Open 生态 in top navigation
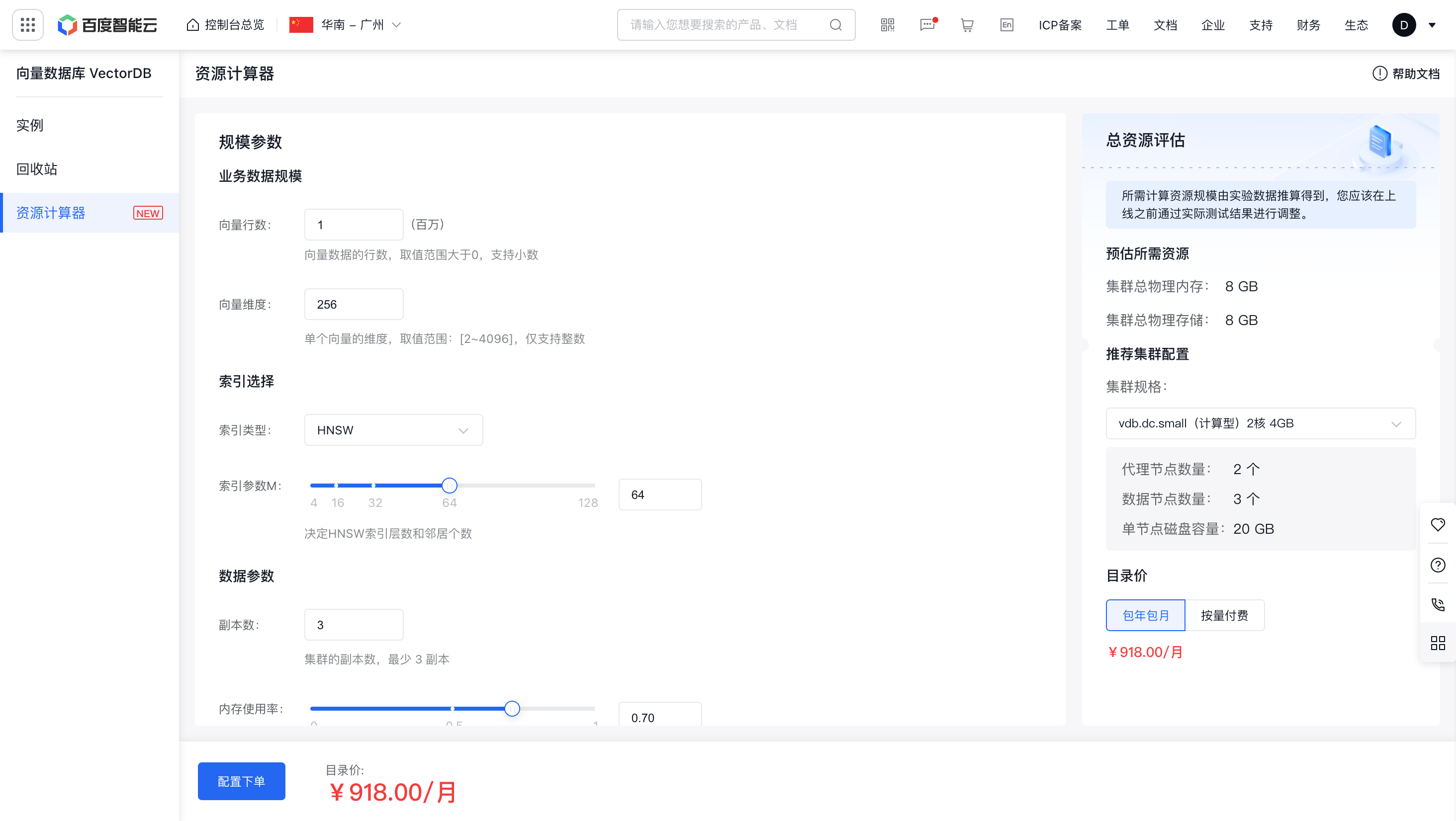This screenshot has width=1456, height=821. 1356,25
